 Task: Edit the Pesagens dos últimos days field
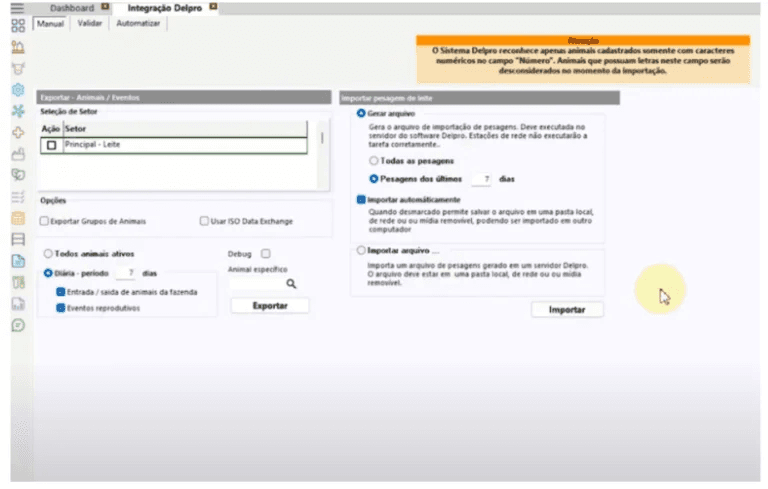[482, 179]
